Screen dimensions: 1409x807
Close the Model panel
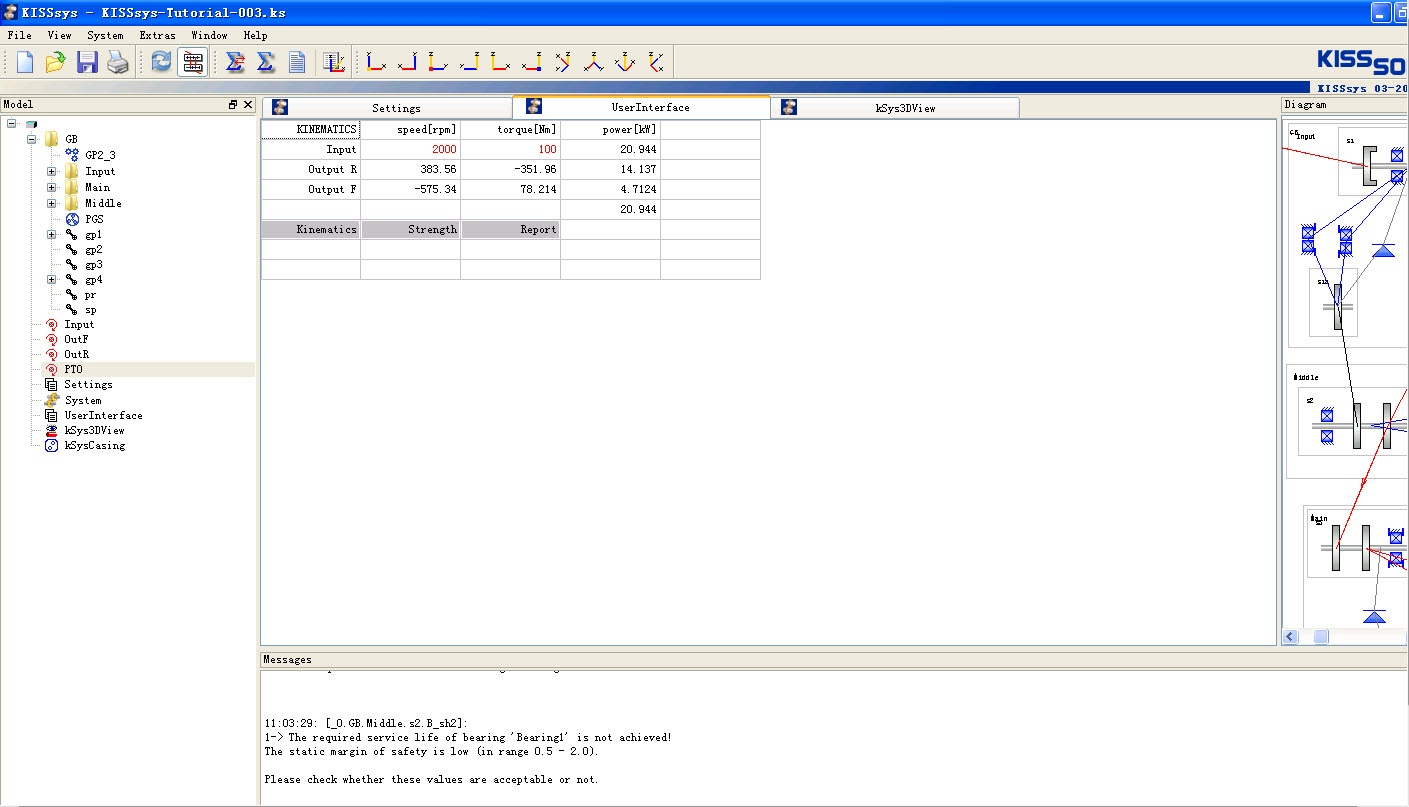click(248, 104)
